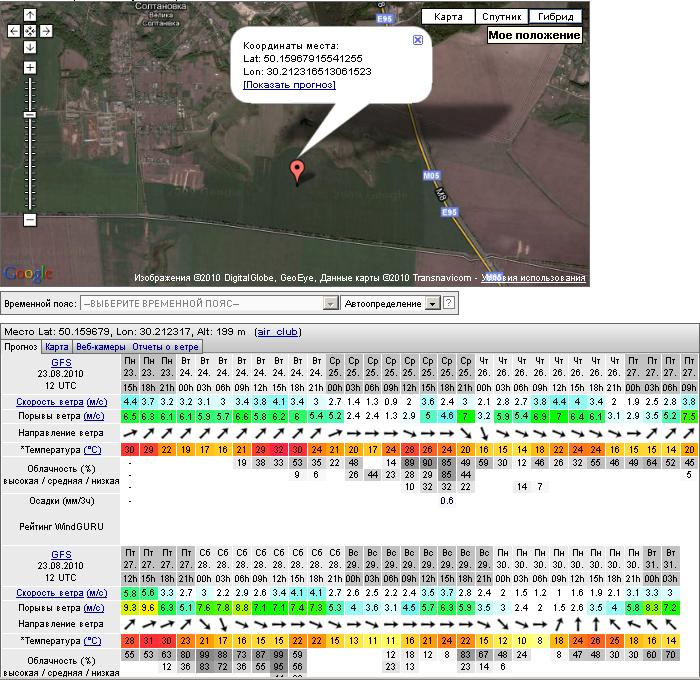
Task: Switch map to Гибрид view
Action: 556,16
